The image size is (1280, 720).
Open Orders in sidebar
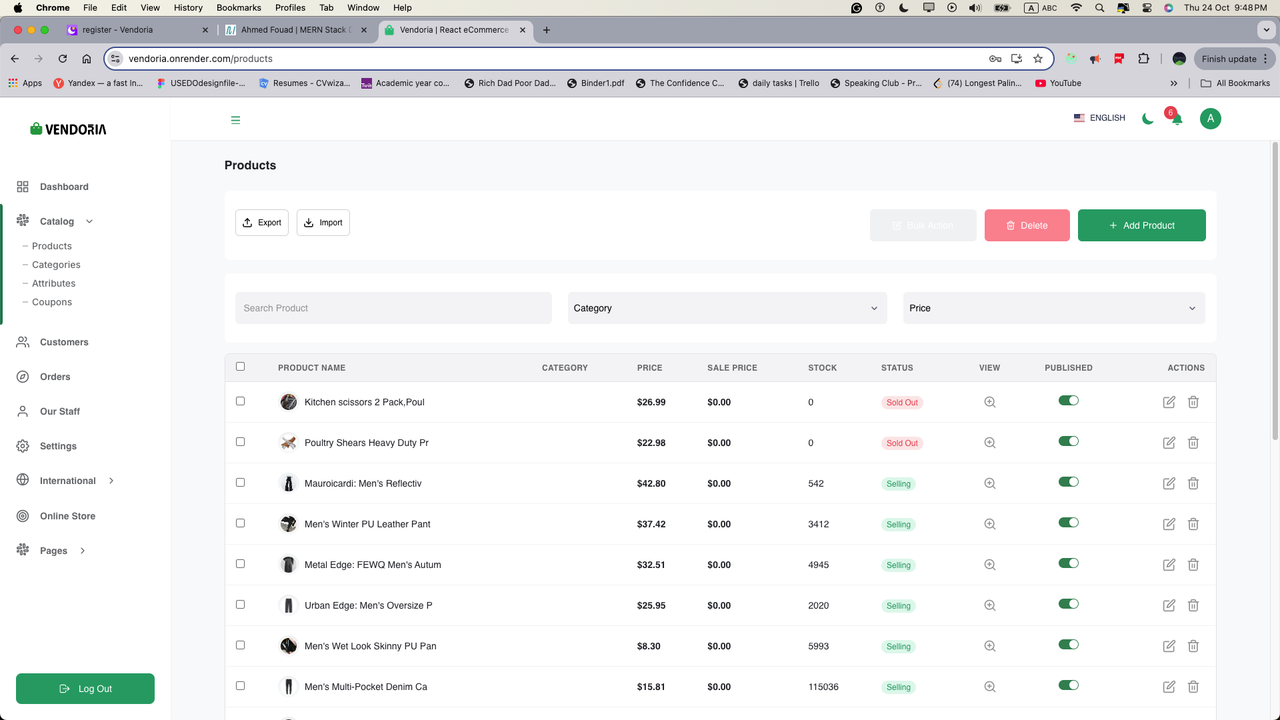55,377
